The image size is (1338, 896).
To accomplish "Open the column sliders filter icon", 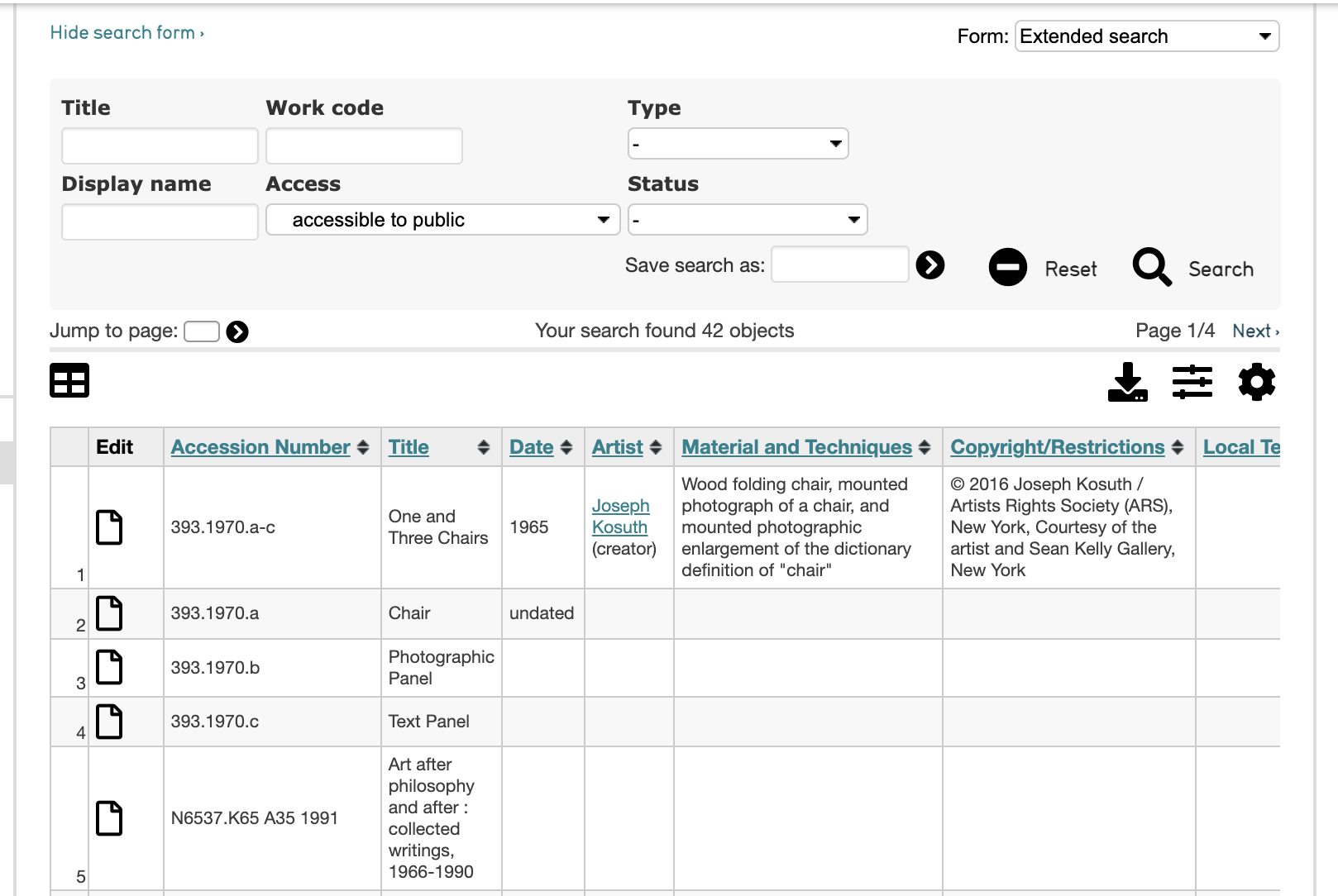I will coord(1192,382).
